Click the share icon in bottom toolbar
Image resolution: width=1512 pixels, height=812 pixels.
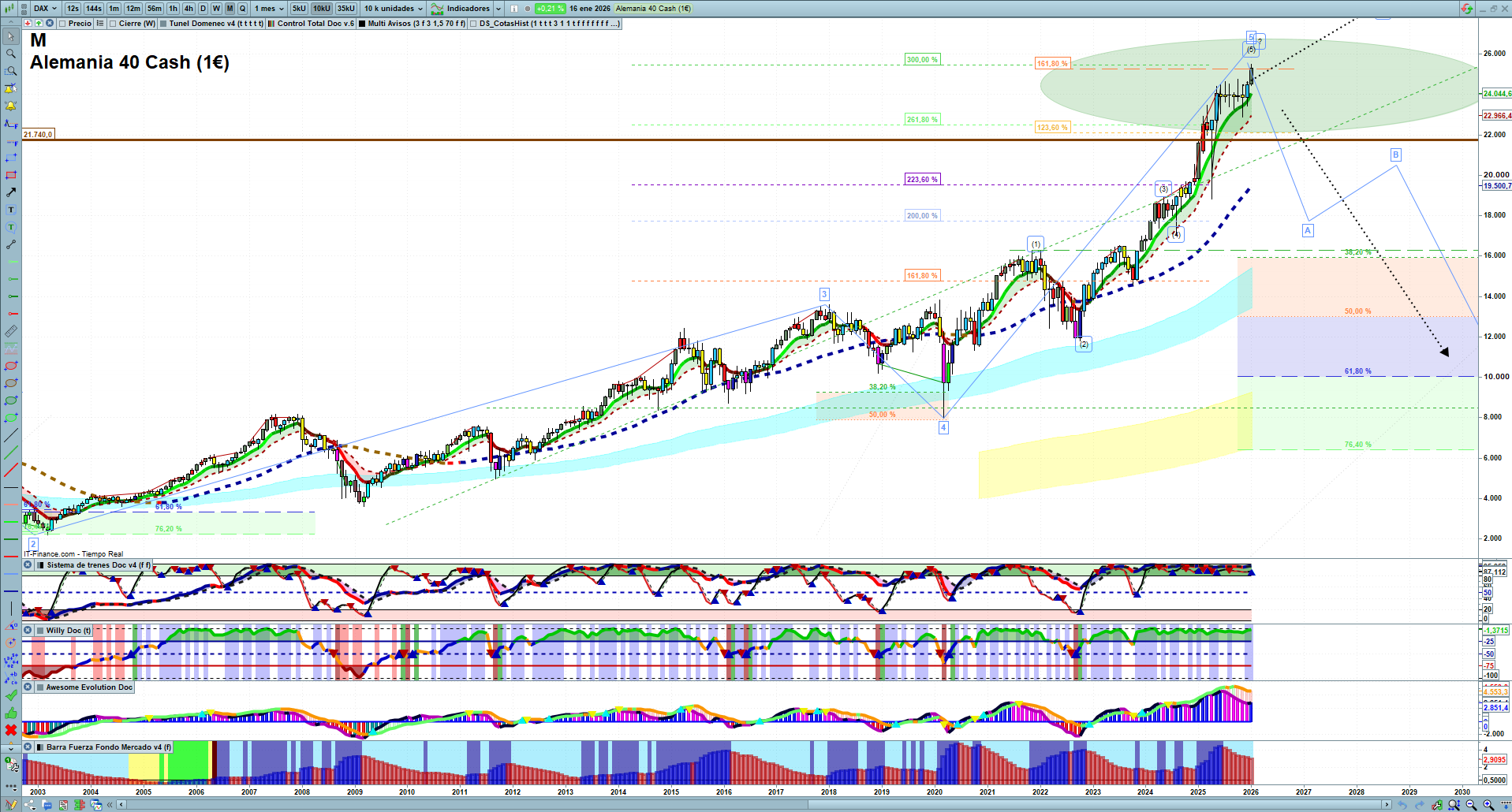coord(30,805)
